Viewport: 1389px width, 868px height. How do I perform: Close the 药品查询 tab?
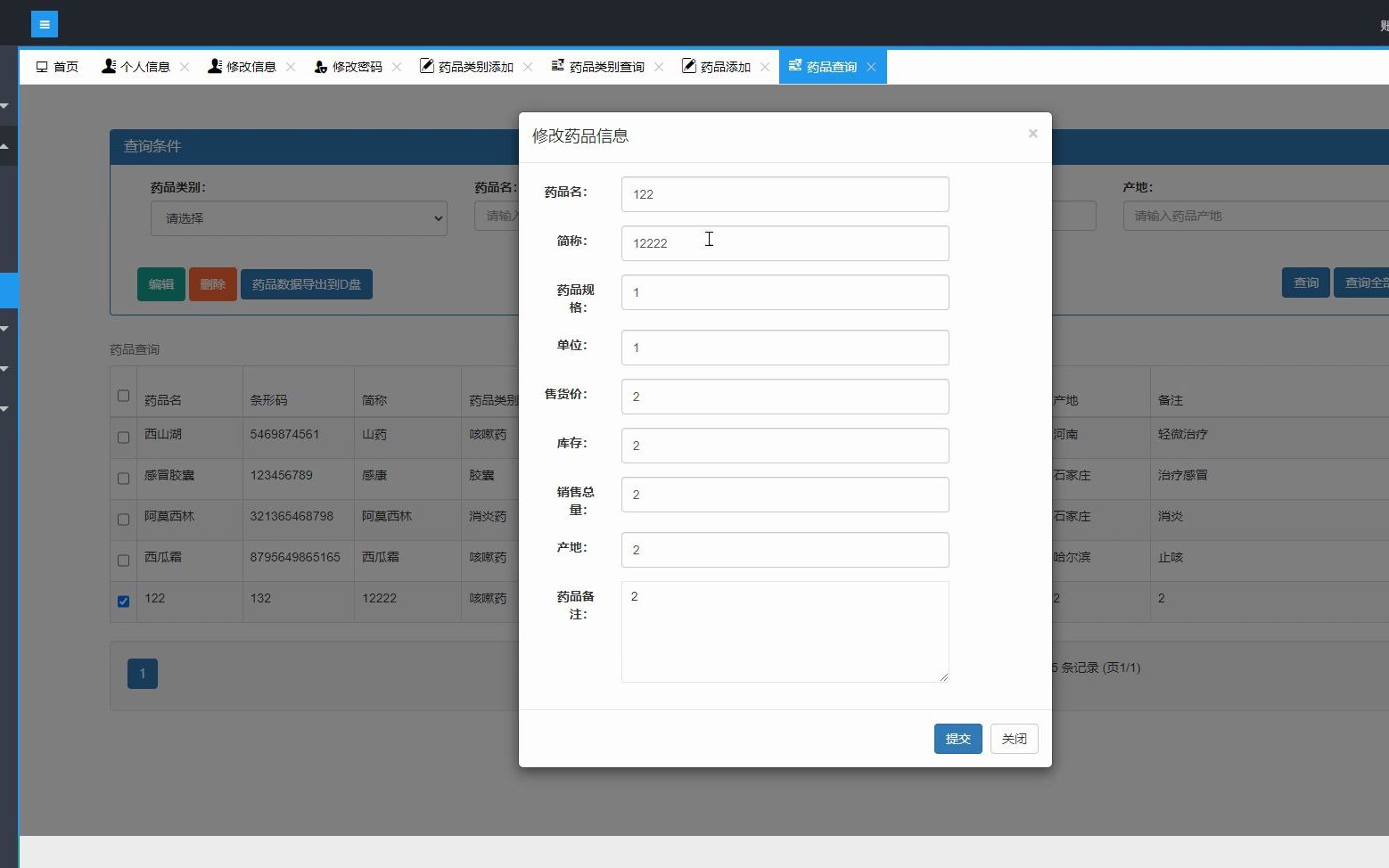click(x=871, y=67)
